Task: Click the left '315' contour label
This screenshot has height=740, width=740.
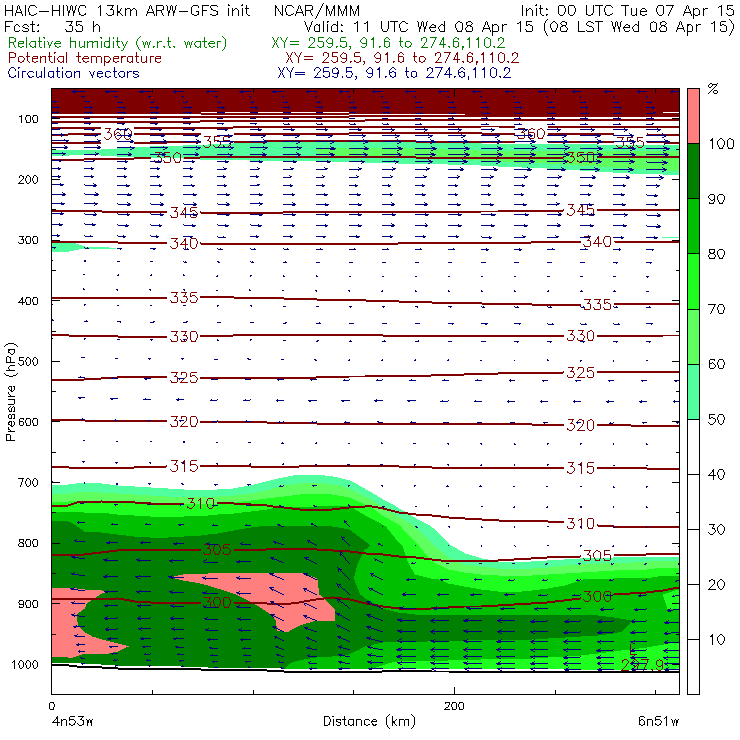Action: (x=184, y=466)
